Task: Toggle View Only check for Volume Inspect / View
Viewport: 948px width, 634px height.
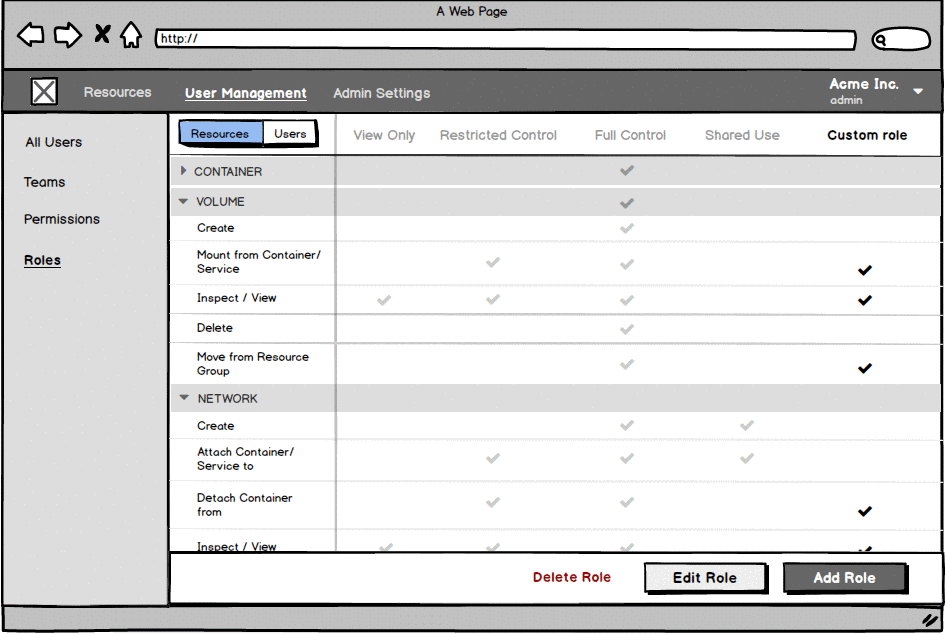Action: pos(384,300)
